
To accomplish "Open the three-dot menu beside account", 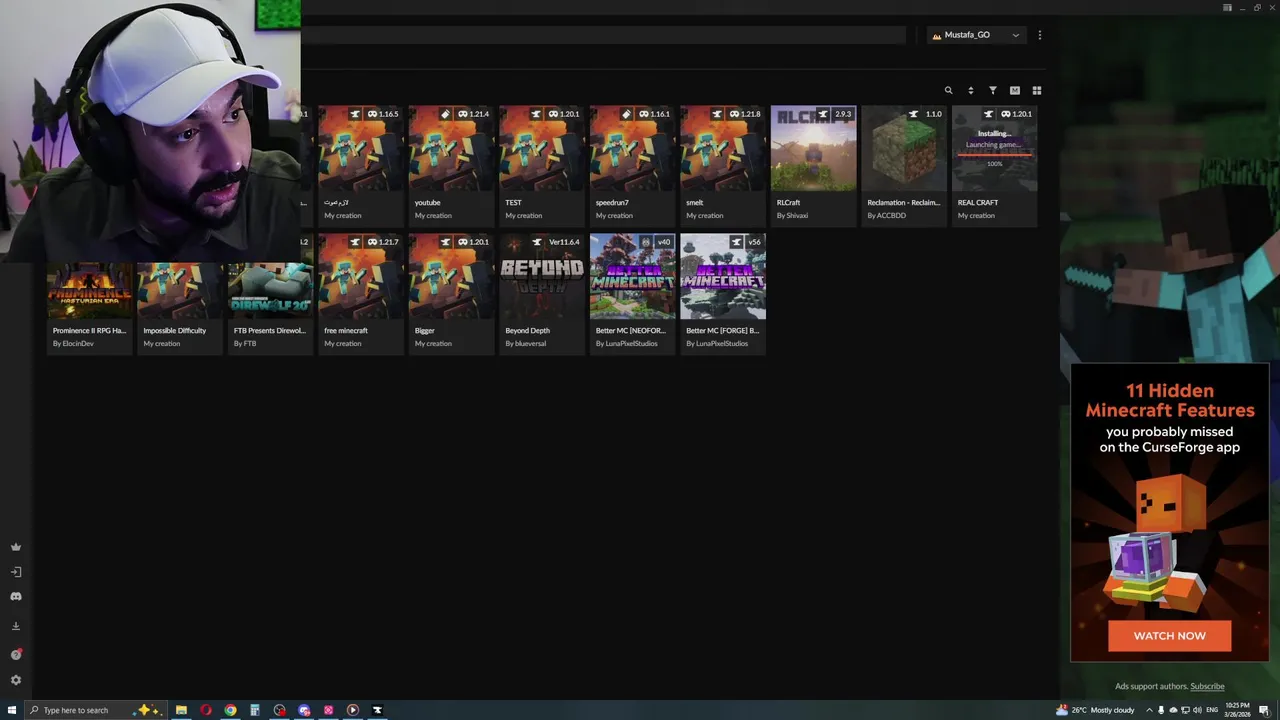I will click(1040, 35).
